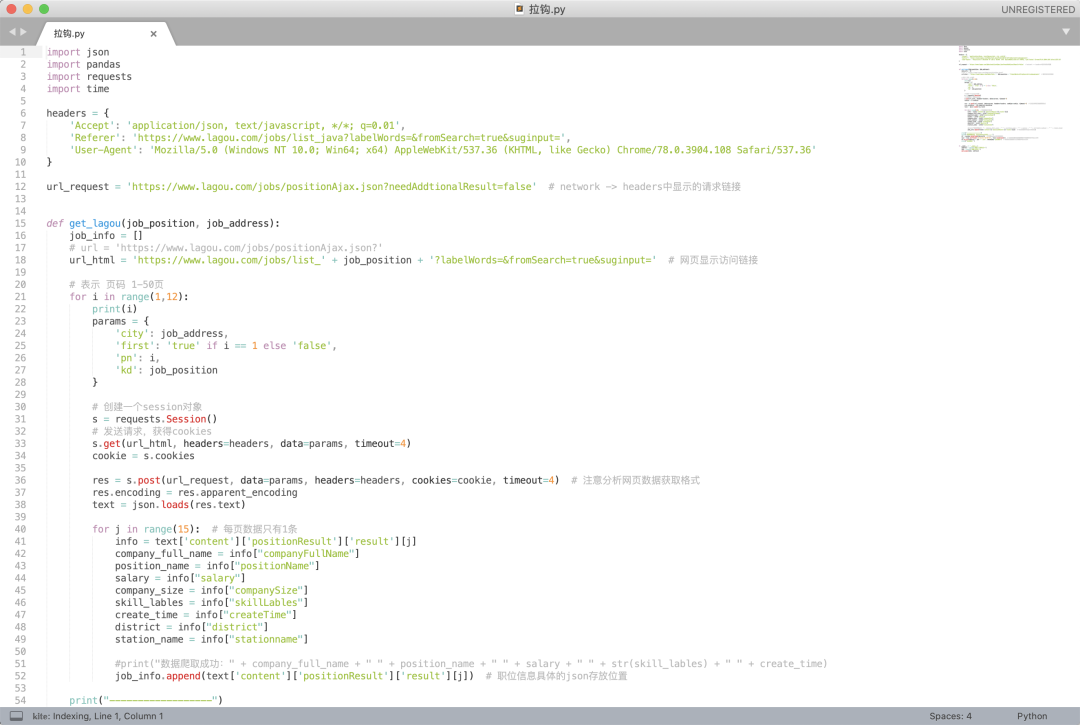Place cursor on 'import pandas' line
Viewport: 1080px width, 725px height.
click(83, 65)
